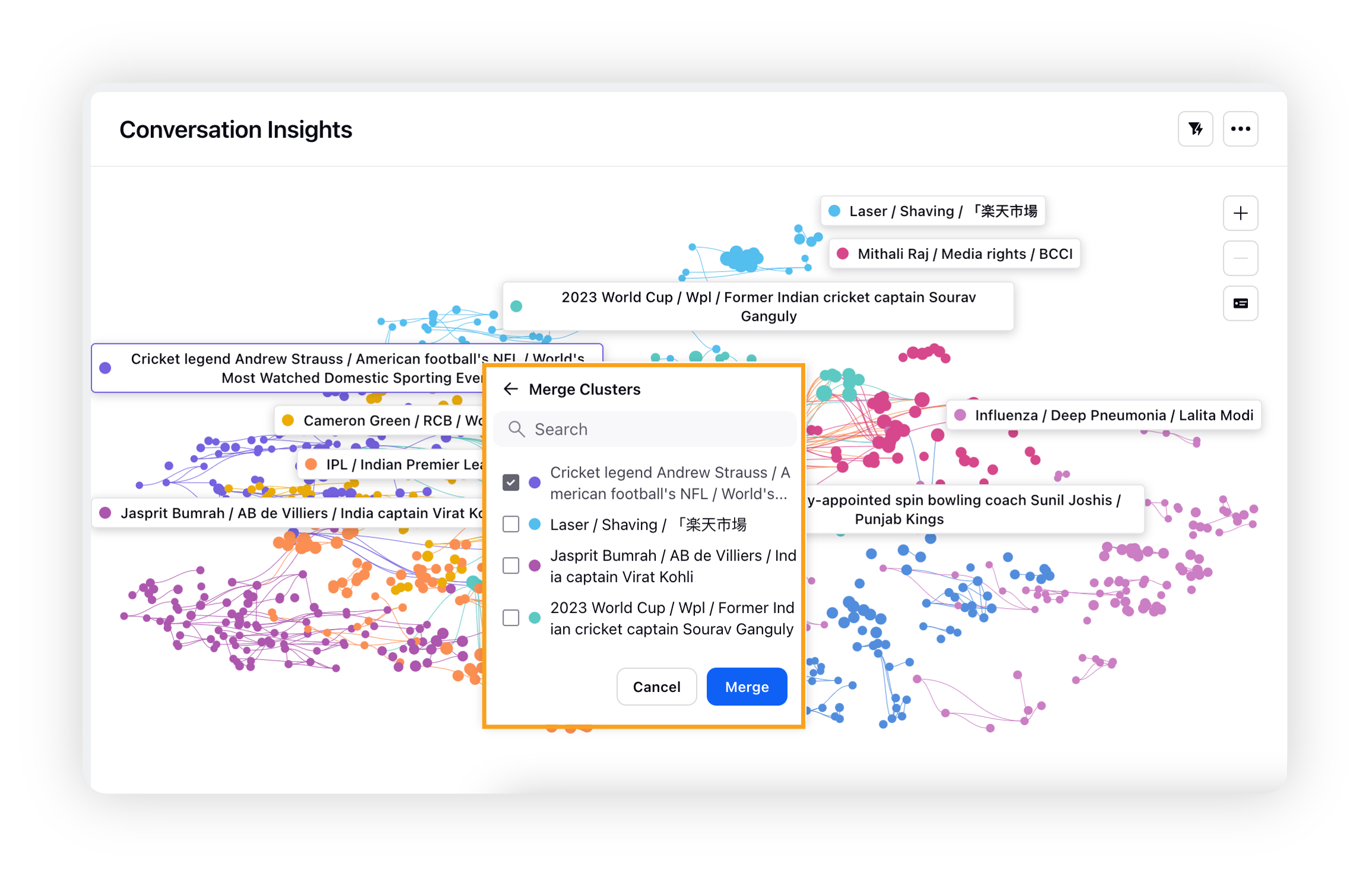Select the Influenza / Deep Pneumonia cluster label

click(x=1113, y=415)
